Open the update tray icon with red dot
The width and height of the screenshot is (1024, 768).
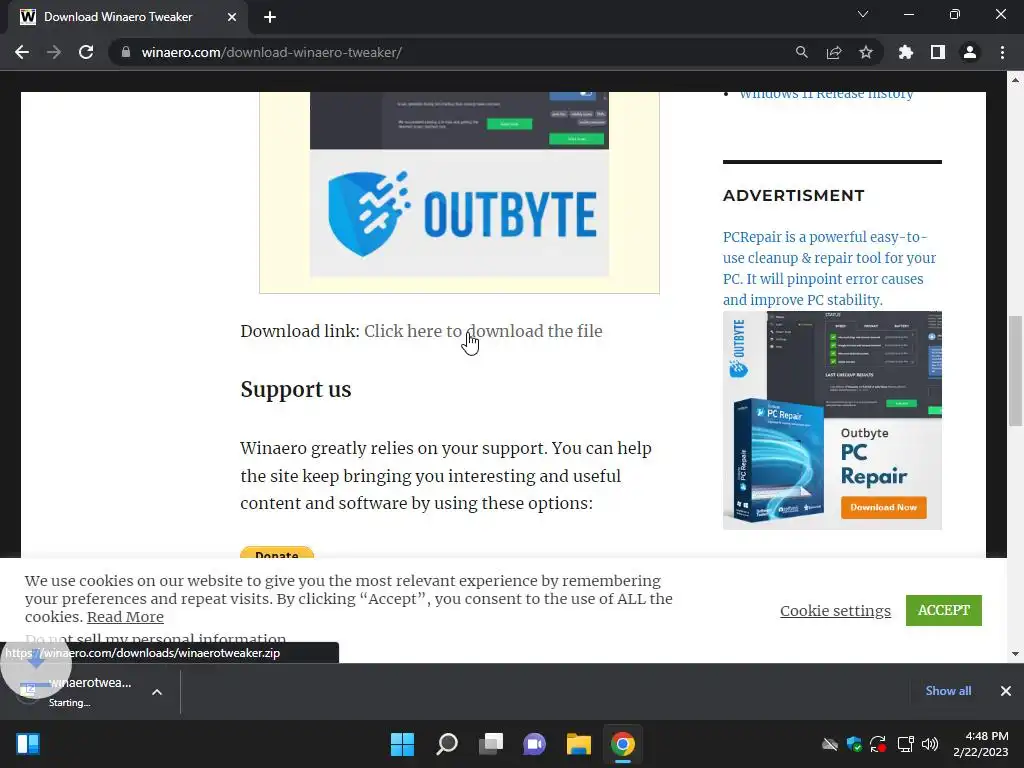(878, 744)
